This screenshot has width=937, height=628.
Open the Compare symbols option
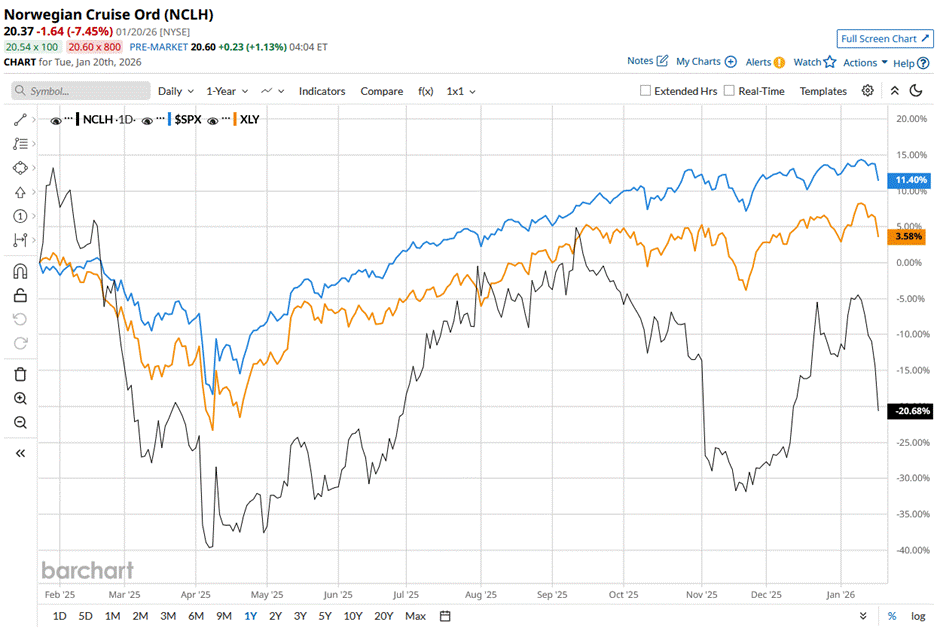click(x=381, y=91)
